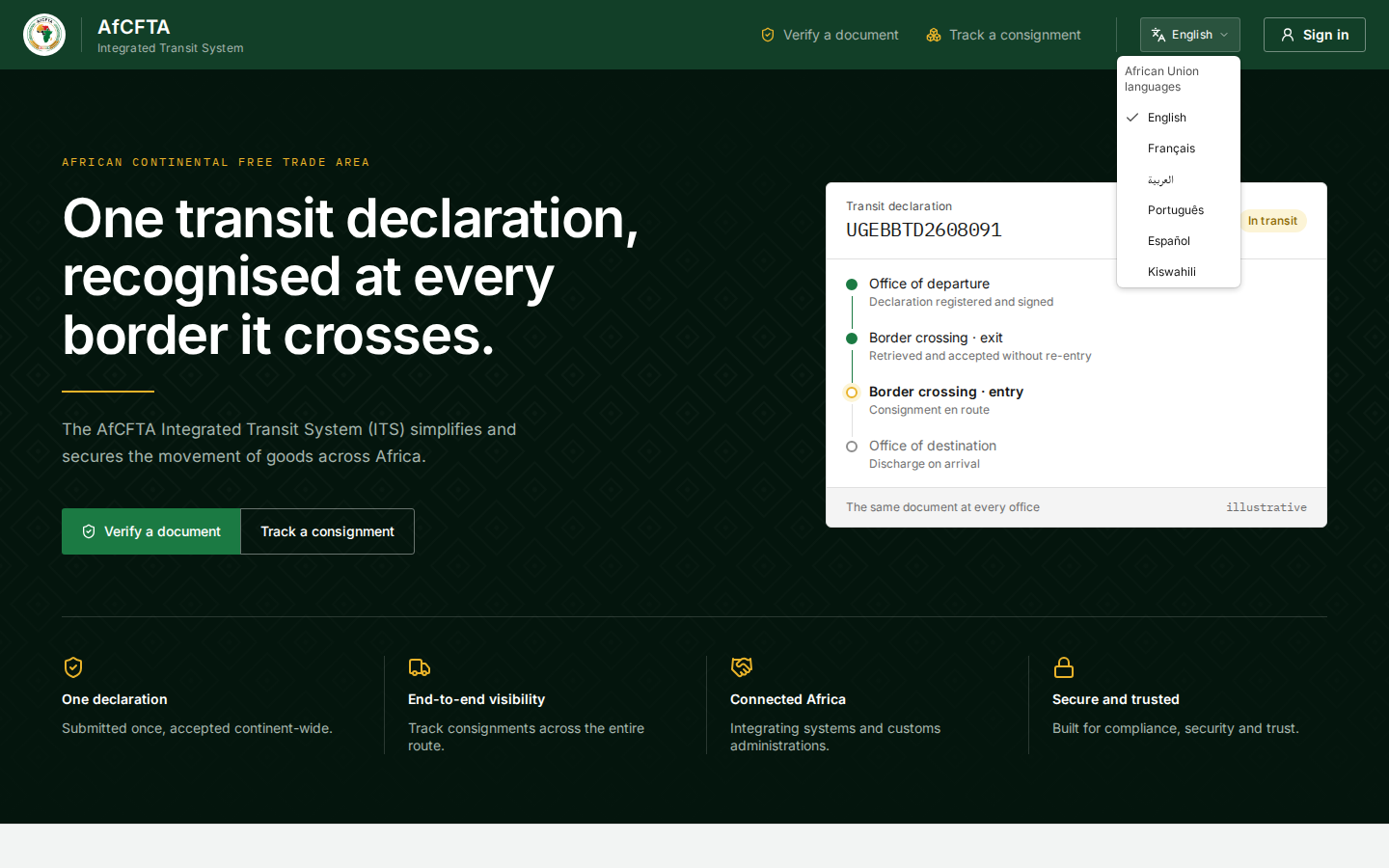
Task: Click the outlined Track a consignment button
Action: [327, 531]
